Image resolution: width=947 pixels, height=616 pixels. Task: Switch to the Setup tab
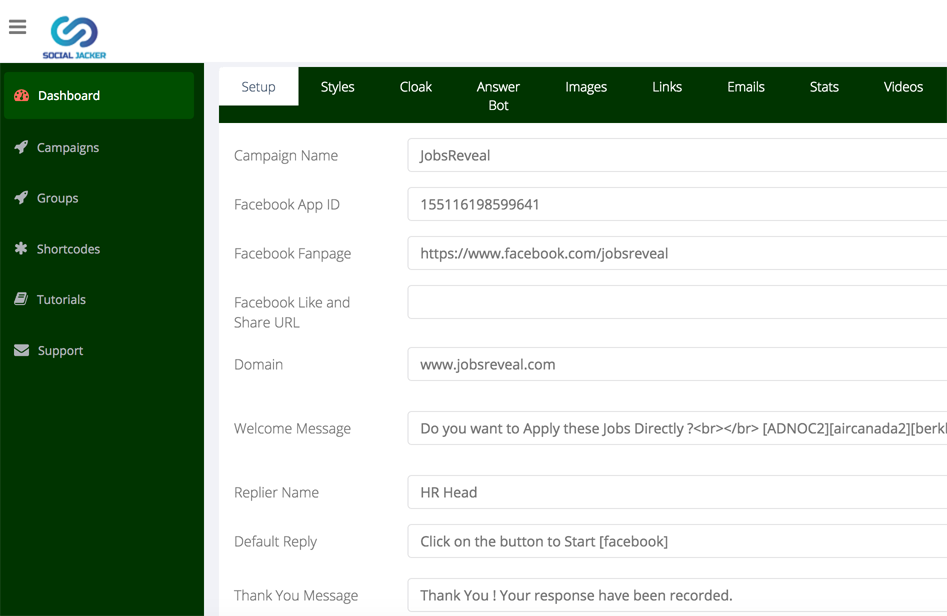[x=258, y=87]
